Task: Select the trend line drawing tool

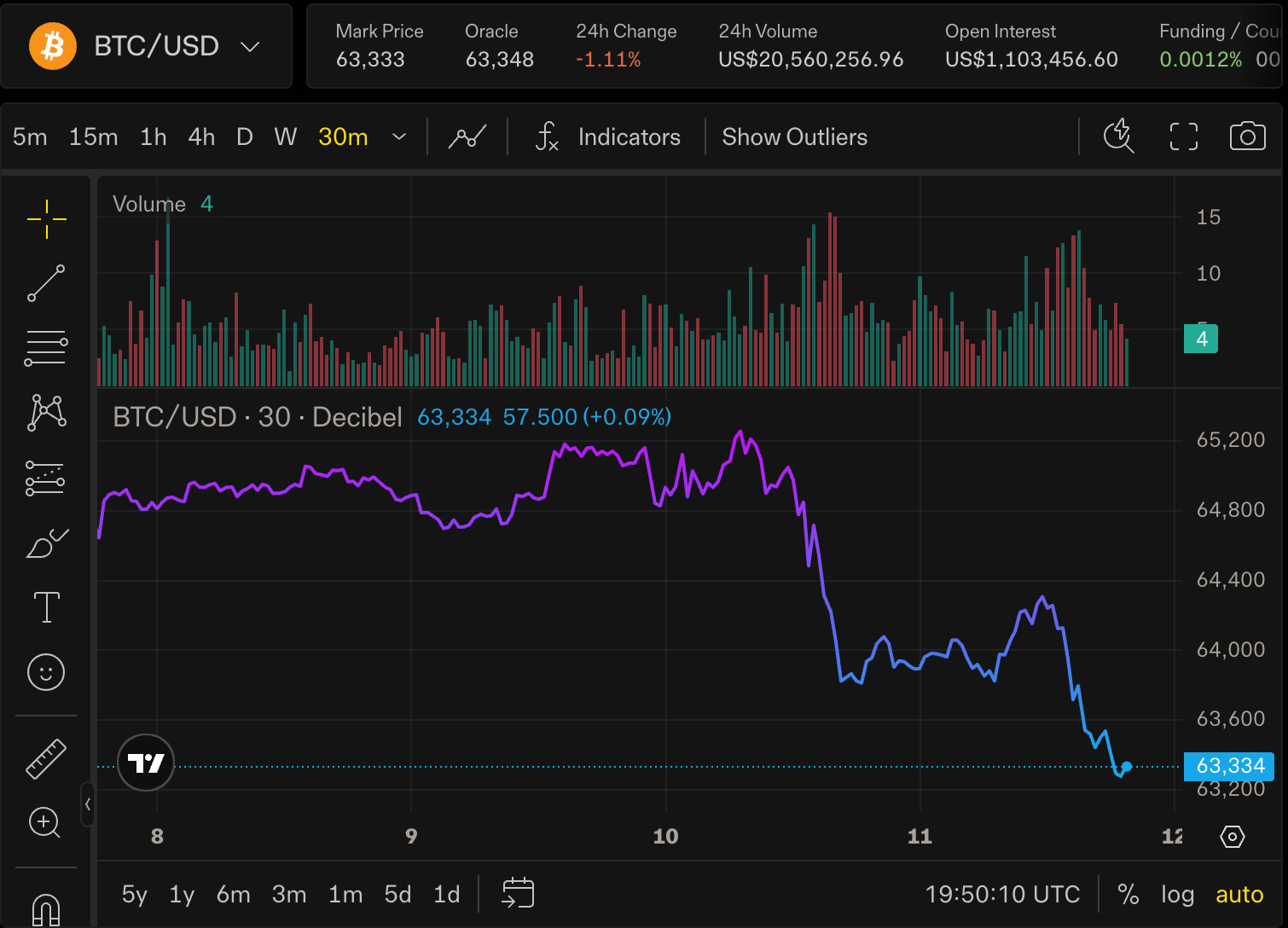Action: pos(46,283)
